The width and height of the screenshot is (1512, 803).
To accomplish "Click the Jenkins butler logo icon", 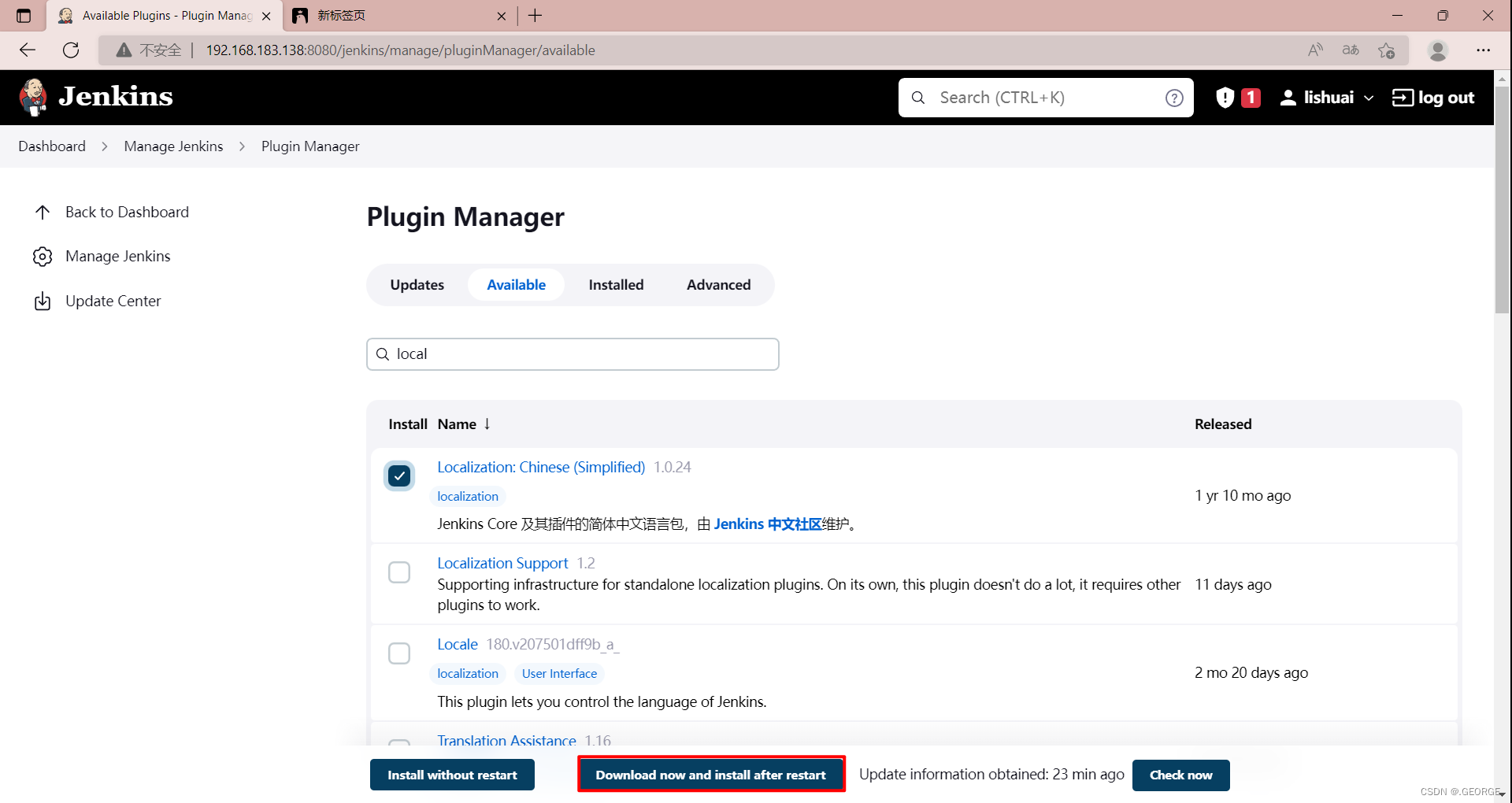I will tap(33, 97).
